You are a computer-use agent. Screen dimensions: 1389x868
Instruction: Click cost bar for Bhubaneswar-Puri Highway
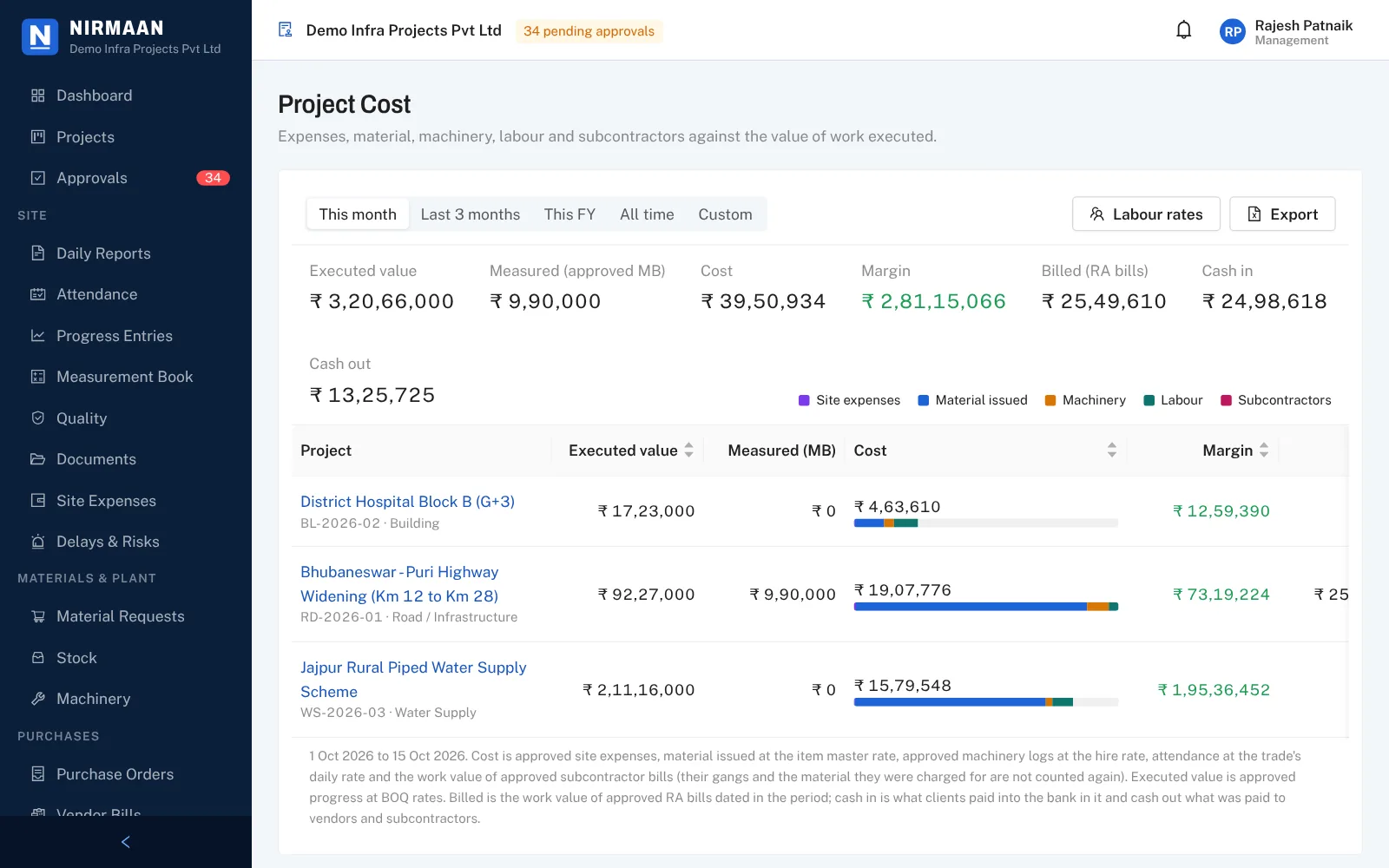coord(985,607)
